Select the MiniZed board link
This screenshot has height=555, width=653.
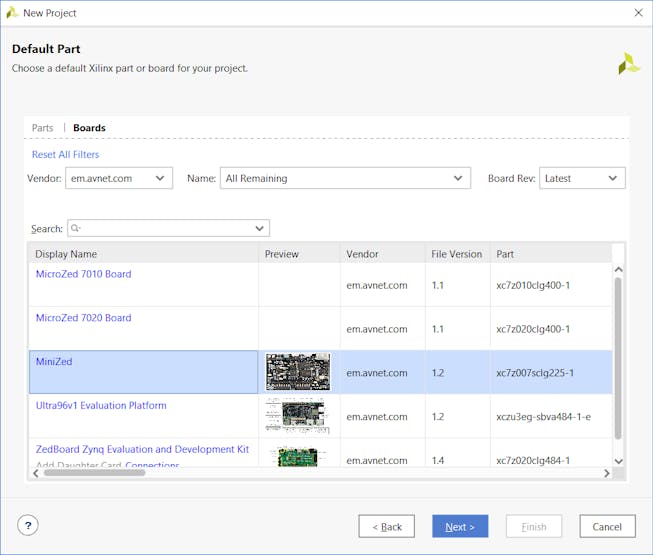(x=54, y=361)
